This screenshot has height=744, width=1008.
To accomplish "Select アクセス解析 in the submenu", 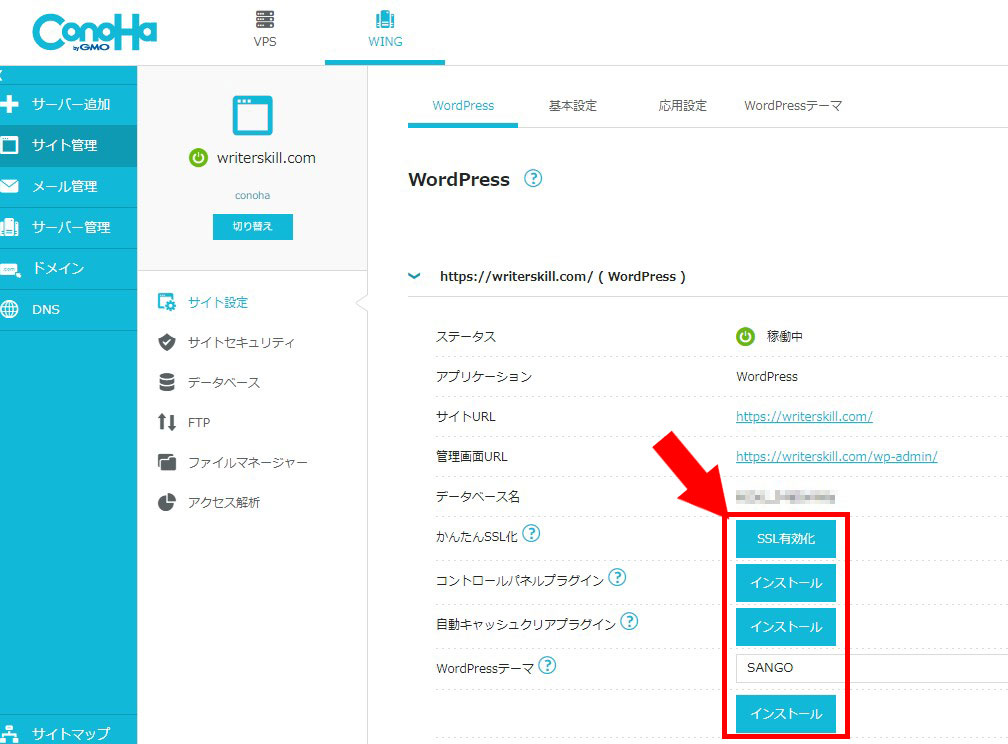I will [224, 503].
